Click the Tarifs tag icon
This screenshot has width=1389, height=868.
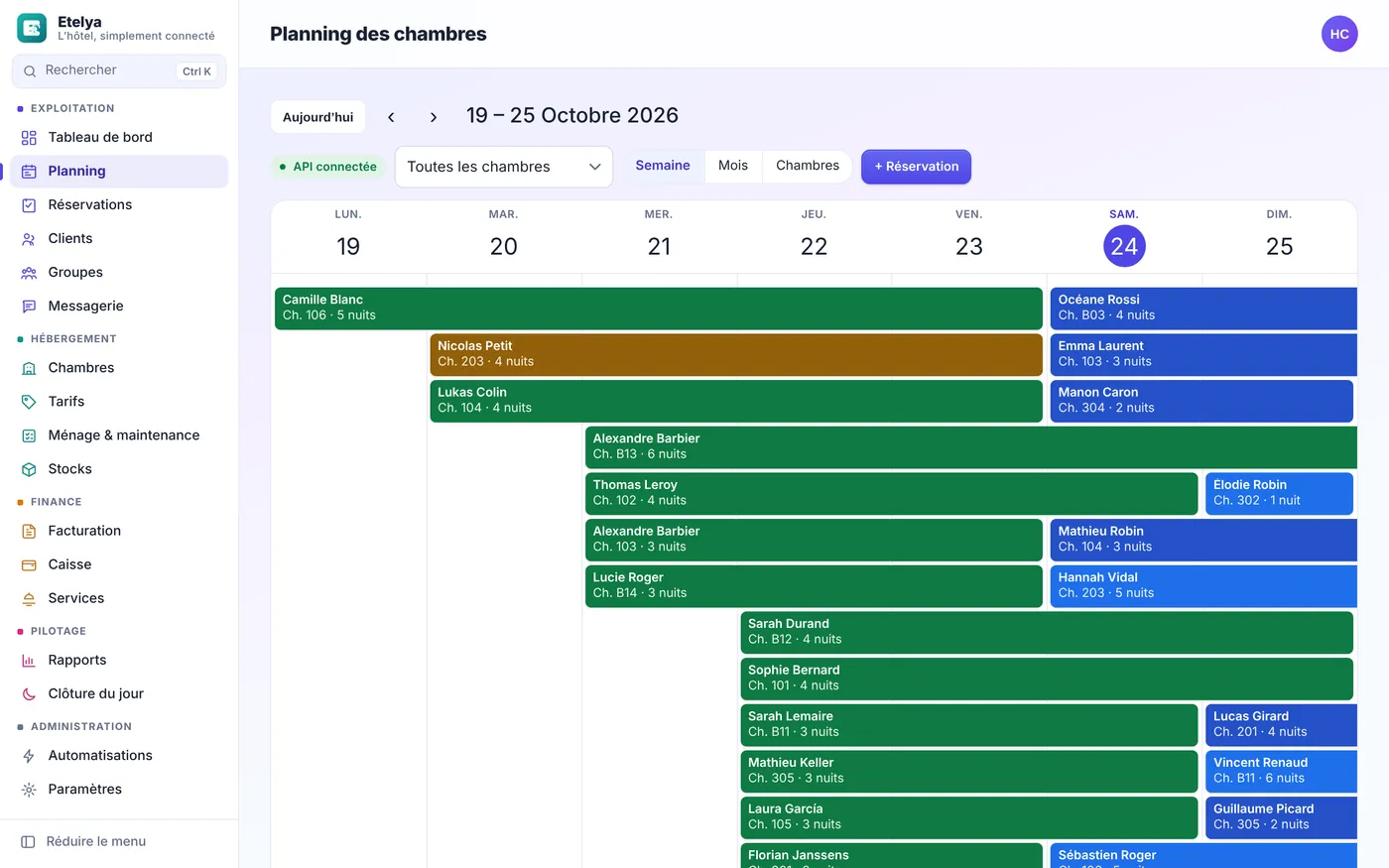coord(29,402)
